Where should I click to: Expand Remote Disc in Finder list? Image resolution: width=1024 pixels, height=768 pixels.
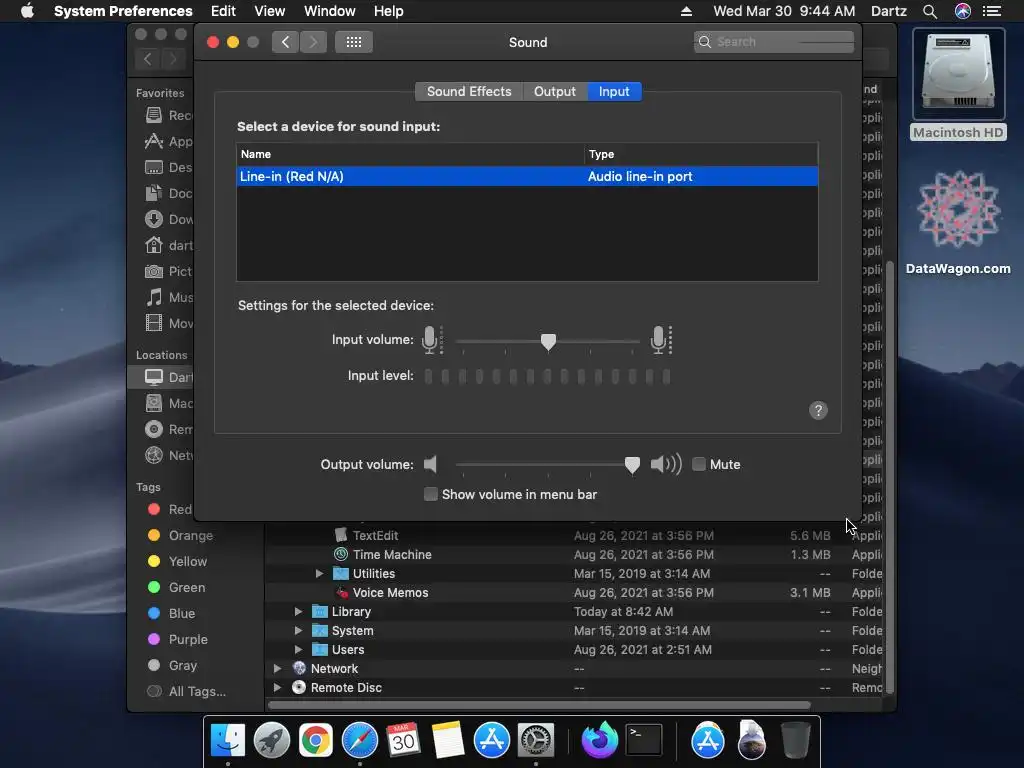(x=278, y=687)
